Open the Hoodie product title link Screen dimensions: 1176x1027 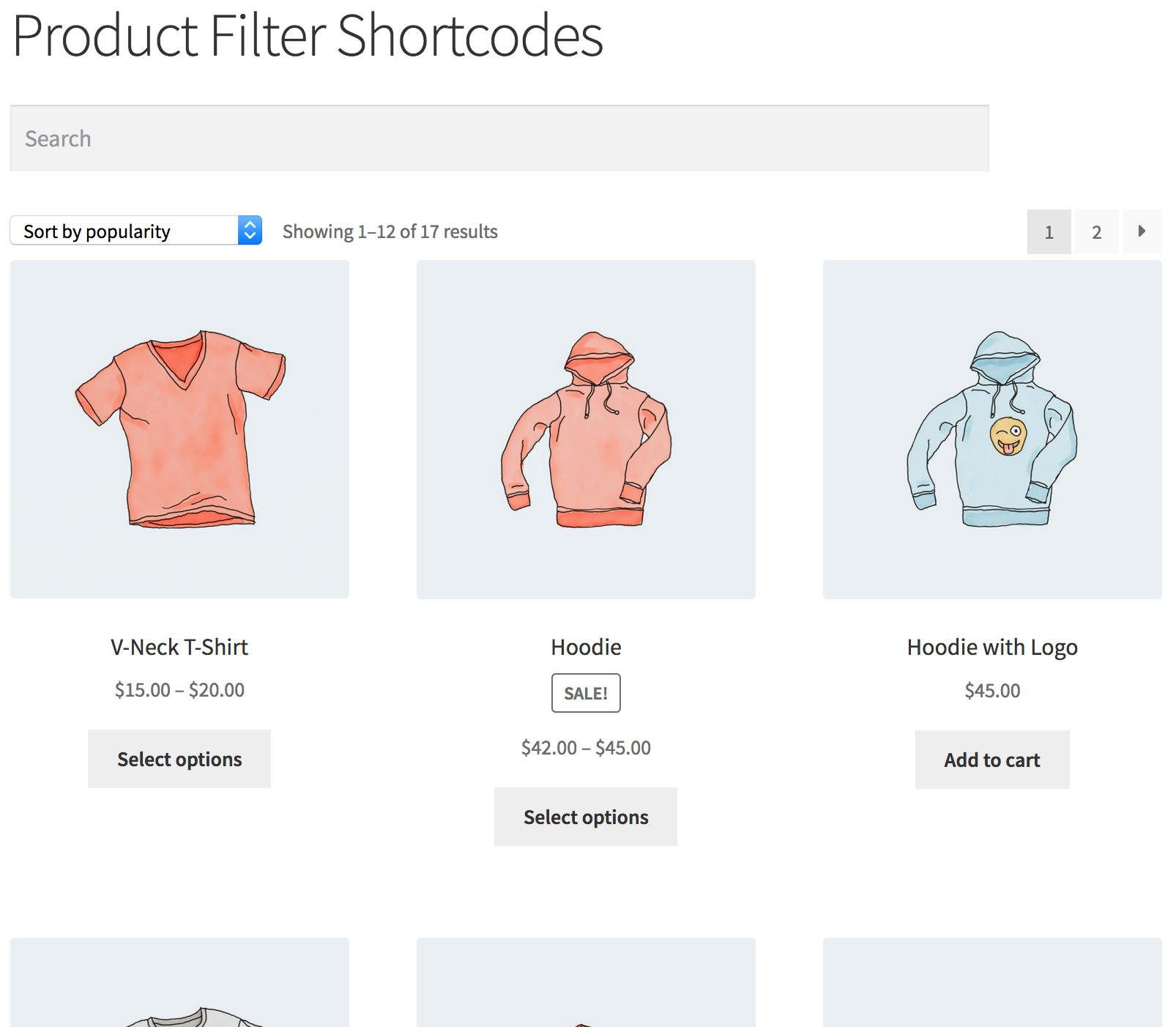pyautogui.click(x=585, y=647)
